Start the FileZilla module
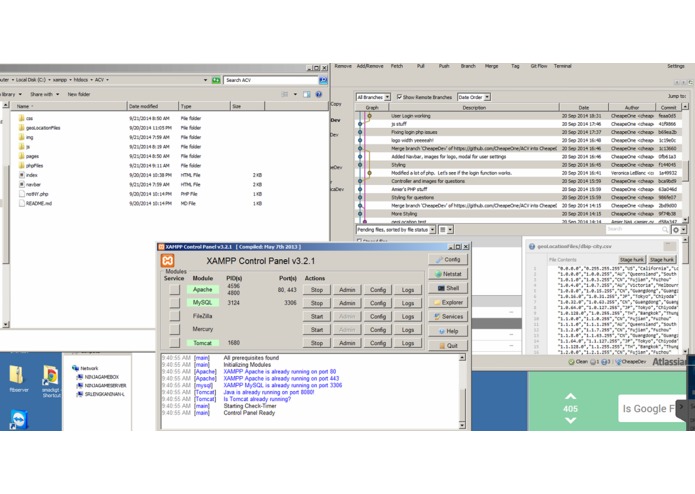The height and width of the screenshot is (494, 695). coord(316,316)
